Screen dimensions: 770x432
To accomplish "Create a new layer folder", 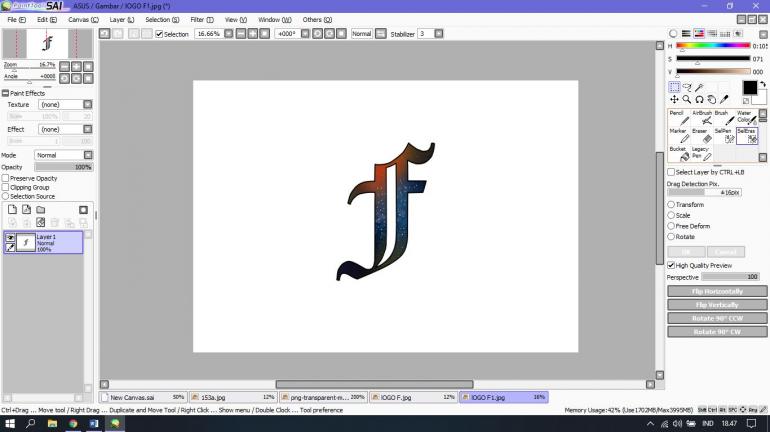I will coord(40,210).
